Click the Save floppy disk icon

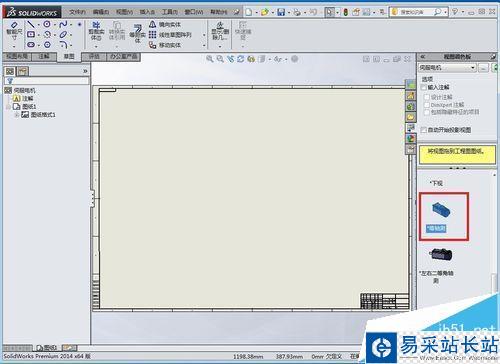pyautogui.click(x=281, y=12)
